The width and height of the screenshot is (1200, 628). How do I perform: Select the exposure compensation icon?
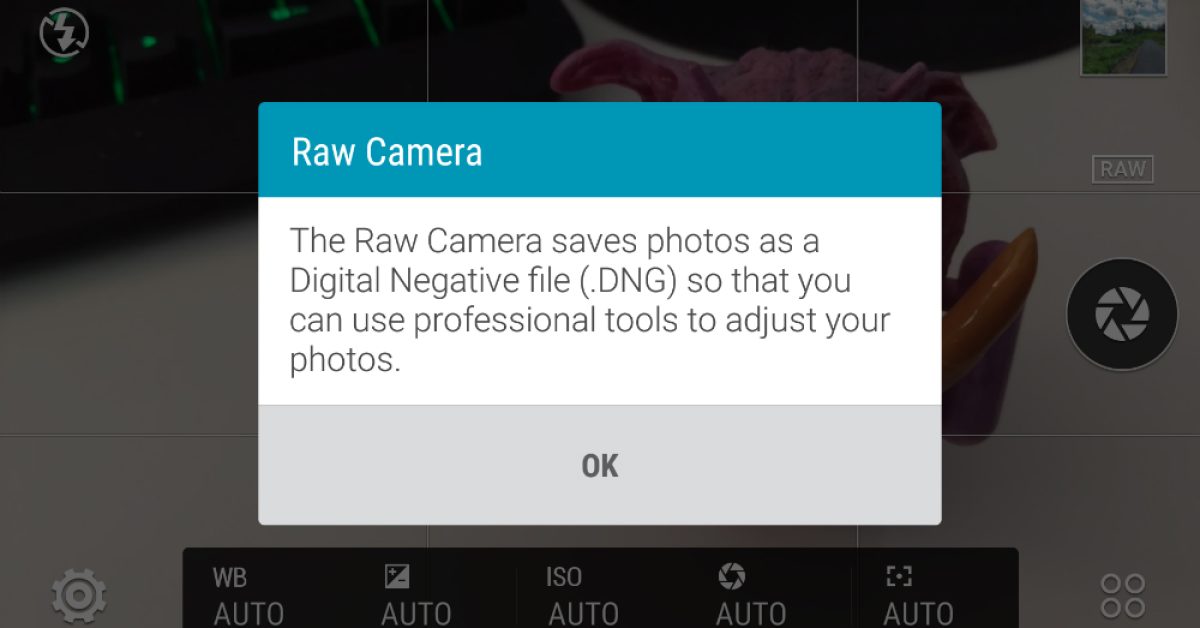(397, 576)
